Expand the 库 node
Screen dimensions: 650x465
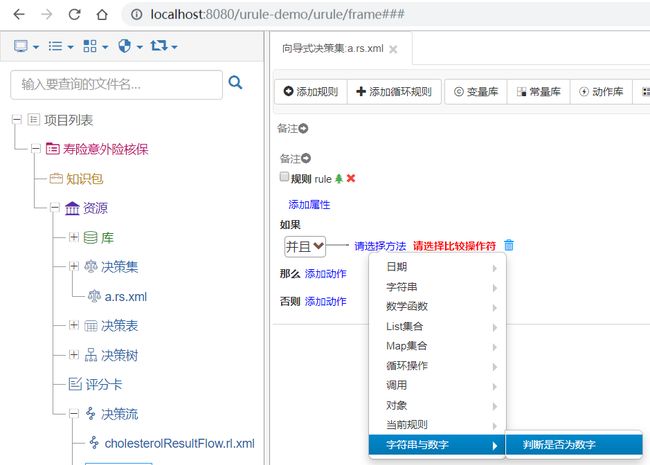pos(74,237)
